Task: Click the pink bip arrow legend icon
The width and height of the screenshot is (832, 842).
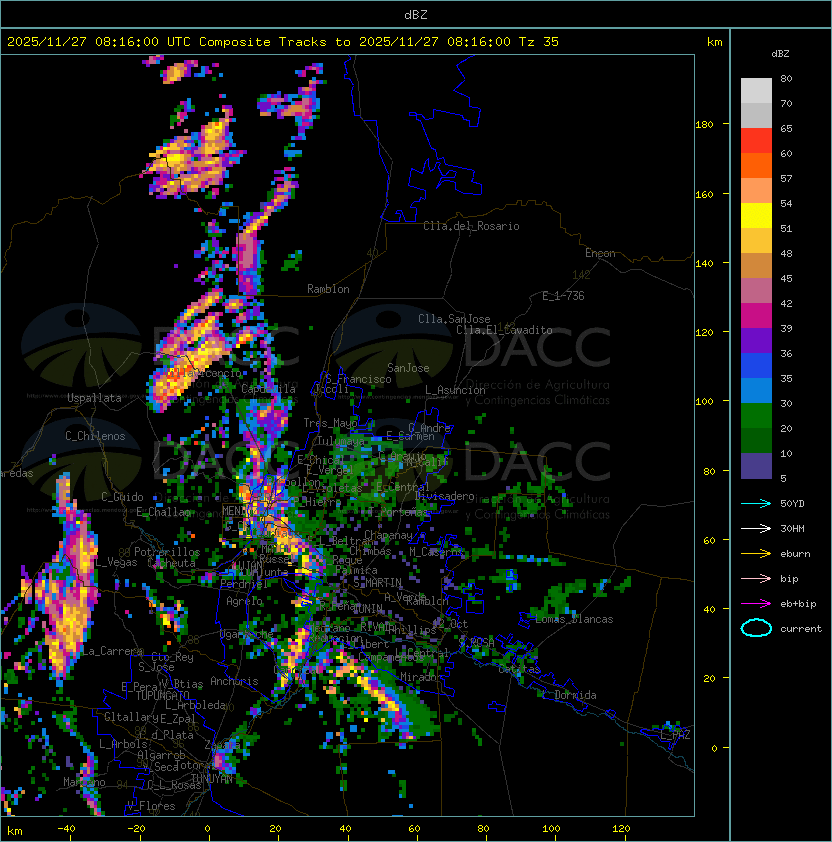Action: (756, 579)
